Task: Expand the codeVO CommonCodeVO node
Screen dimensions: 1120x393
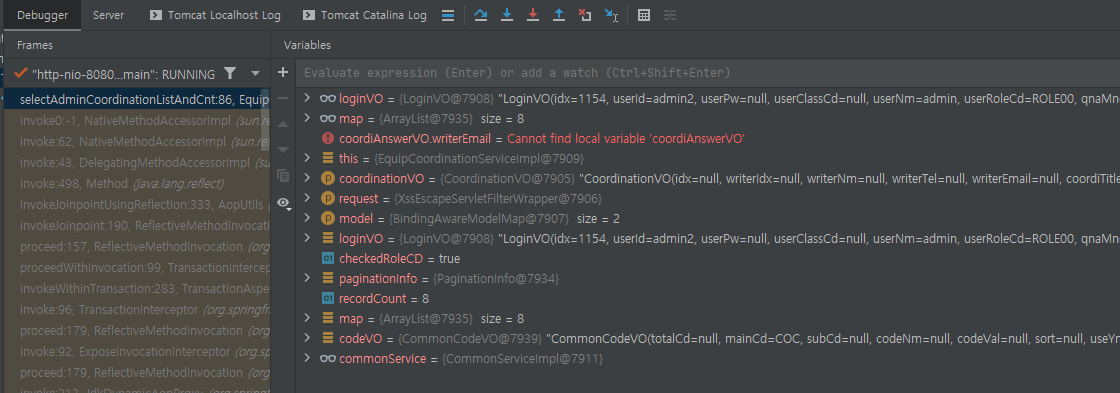Action: point(307,338)
